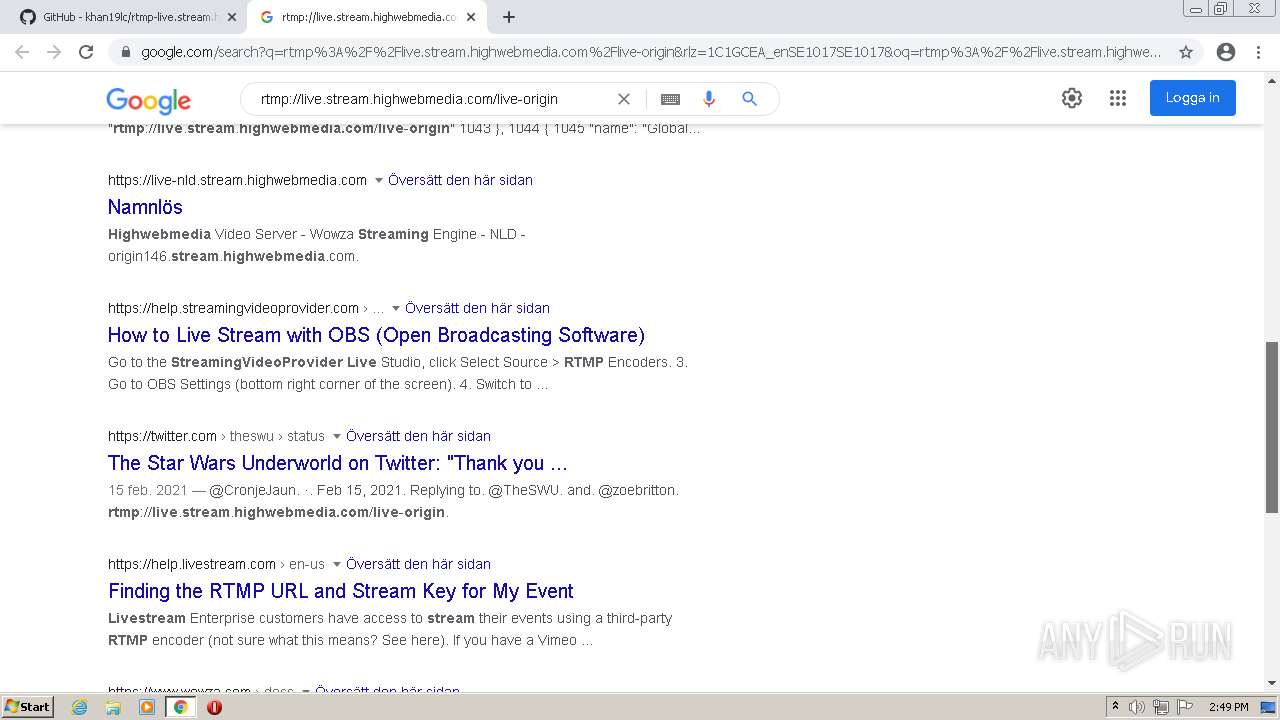
Task: Click the https://twitter.com result URL text
Action: click(162, 436)
